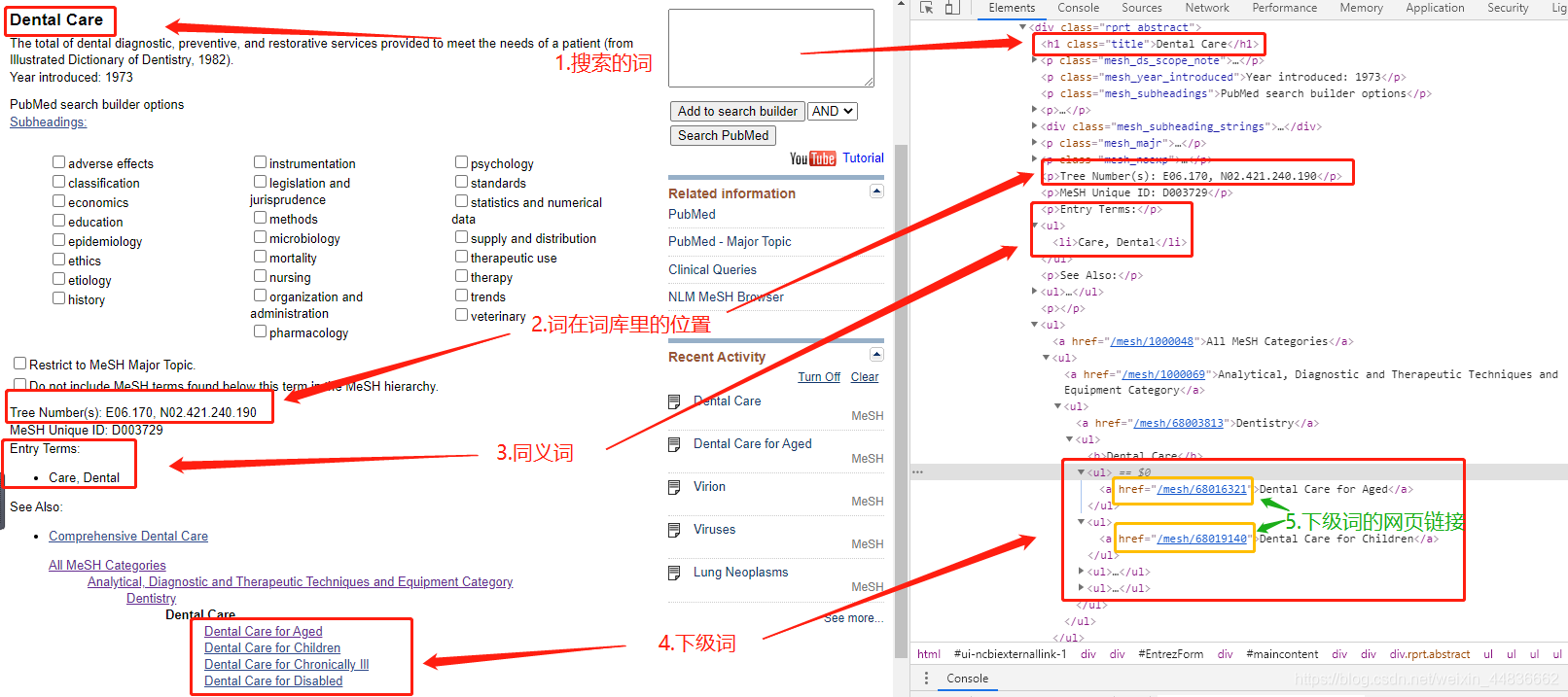The height and width of the screenshot is (697, 1568).
Task: Open the Sources tab
Action: click(x=1142, y=8)
